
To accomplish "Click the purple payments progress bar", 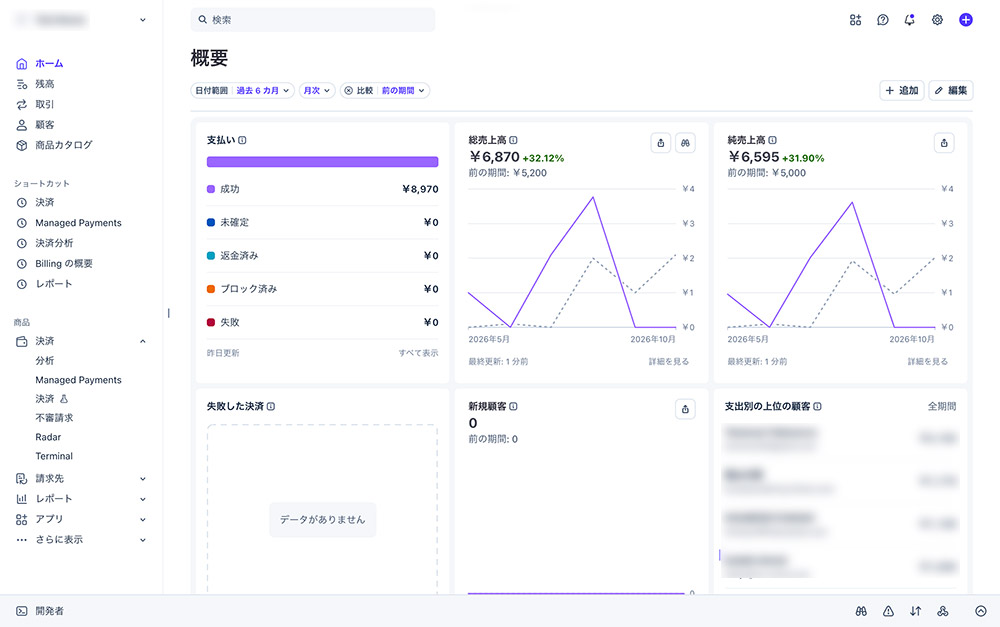I will [323, 162].
